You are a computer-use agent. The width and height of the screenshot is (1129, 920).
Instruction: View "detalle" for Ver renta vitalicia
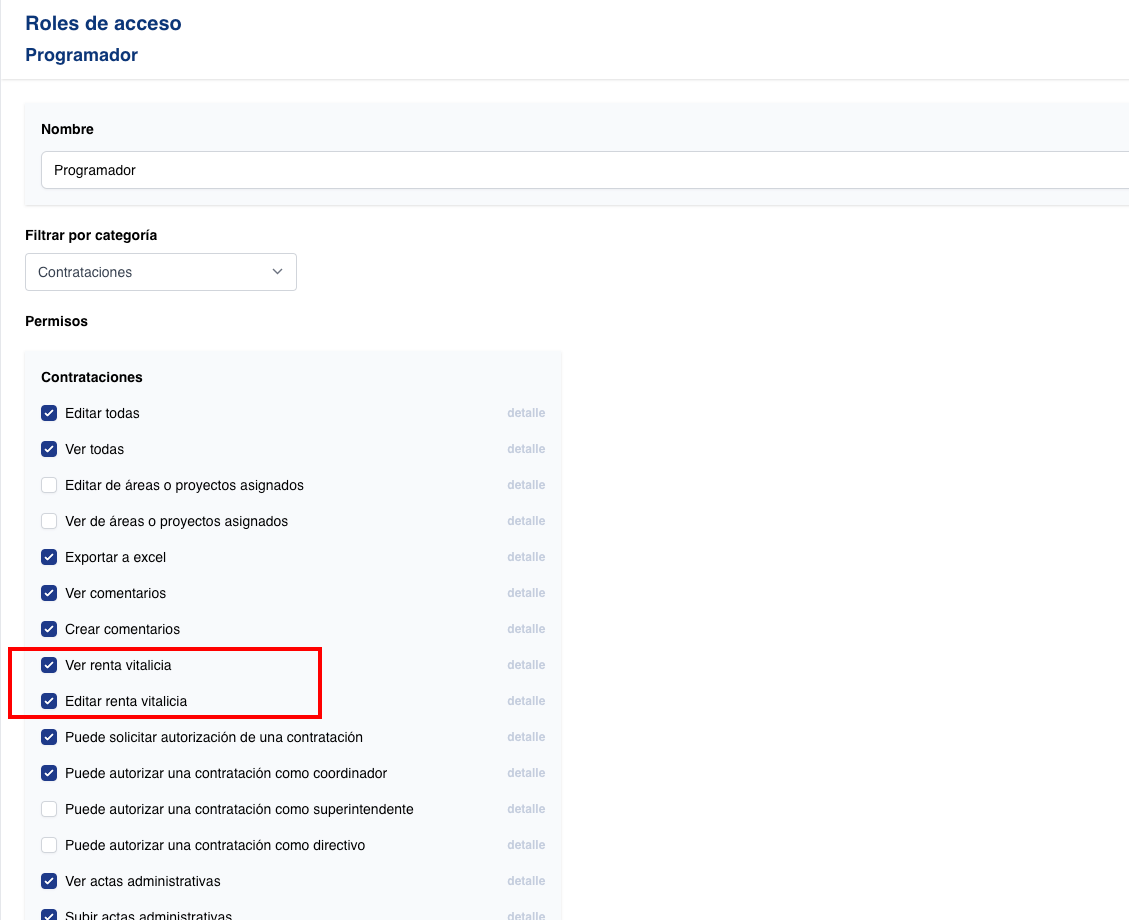pos(526,665)
